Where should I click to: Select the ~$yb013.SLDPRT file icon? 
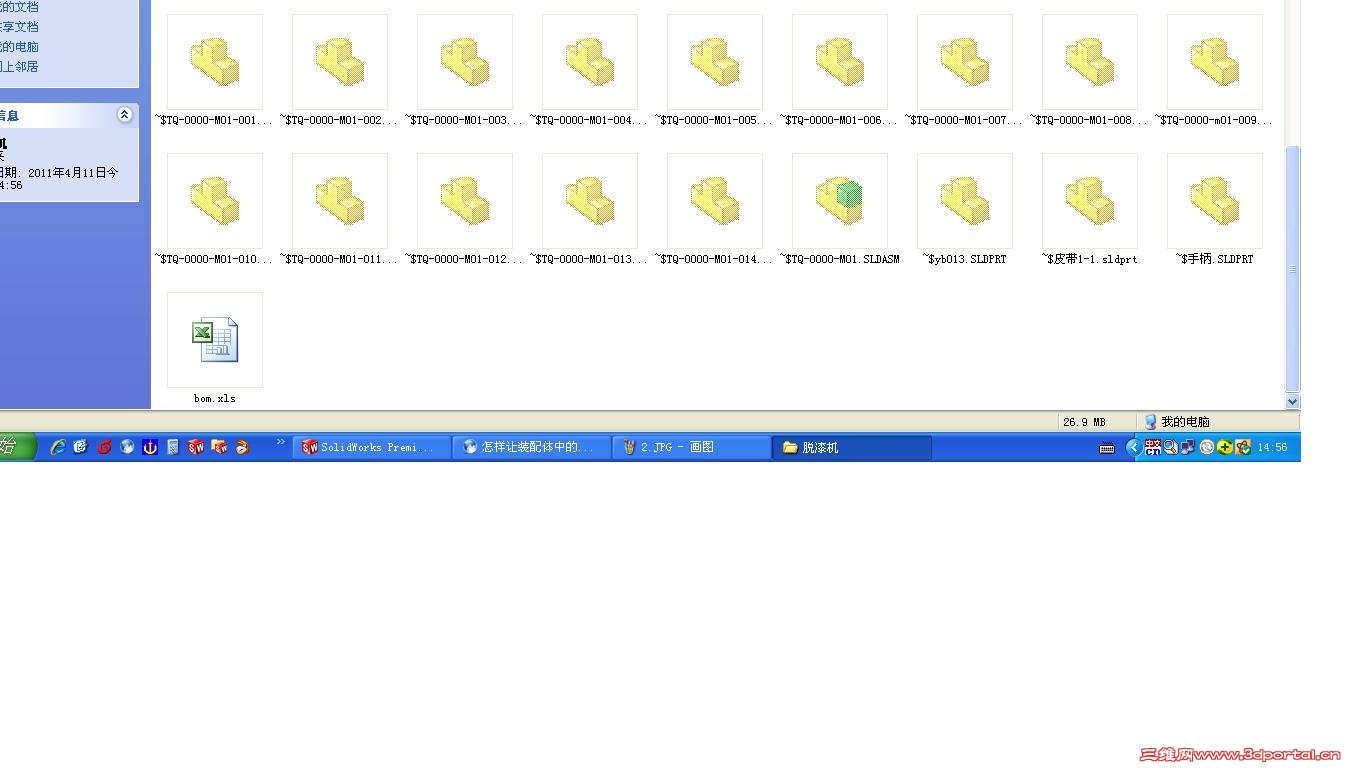click(965, 201)
